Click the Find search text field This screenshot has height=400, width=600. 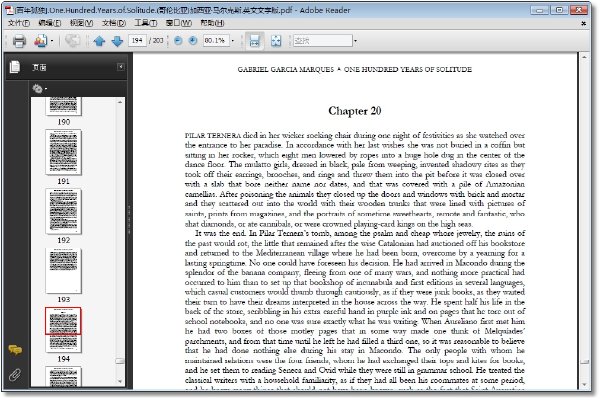(x=323, y=40)
